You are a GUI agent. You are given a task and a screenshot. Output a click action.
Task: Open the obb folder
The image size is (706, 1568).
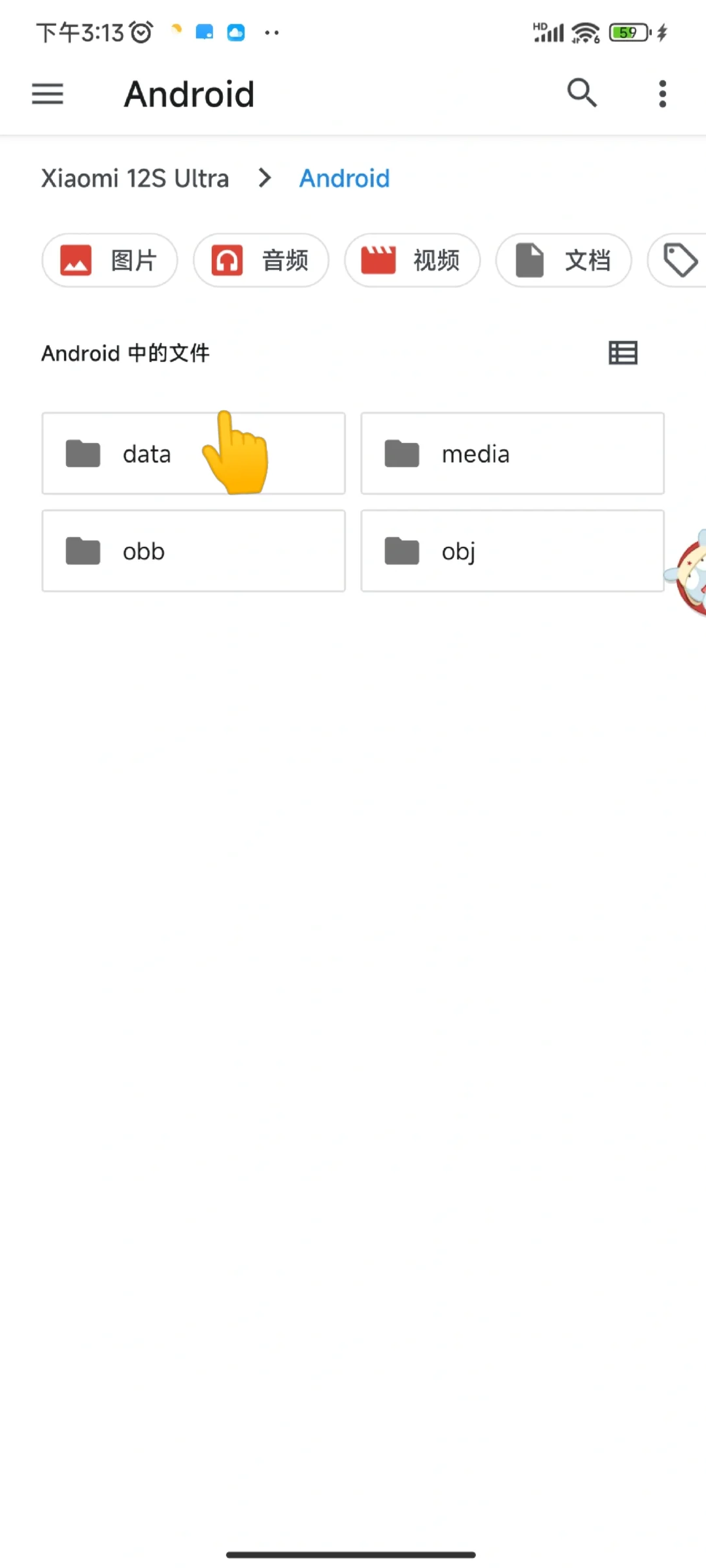193,551
